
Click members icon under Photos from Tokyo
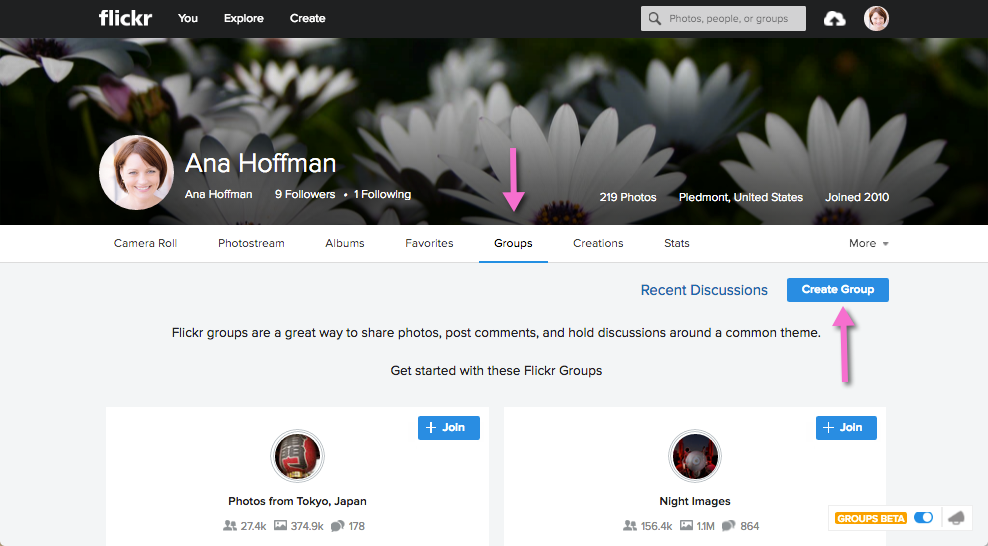coord(230,525)
